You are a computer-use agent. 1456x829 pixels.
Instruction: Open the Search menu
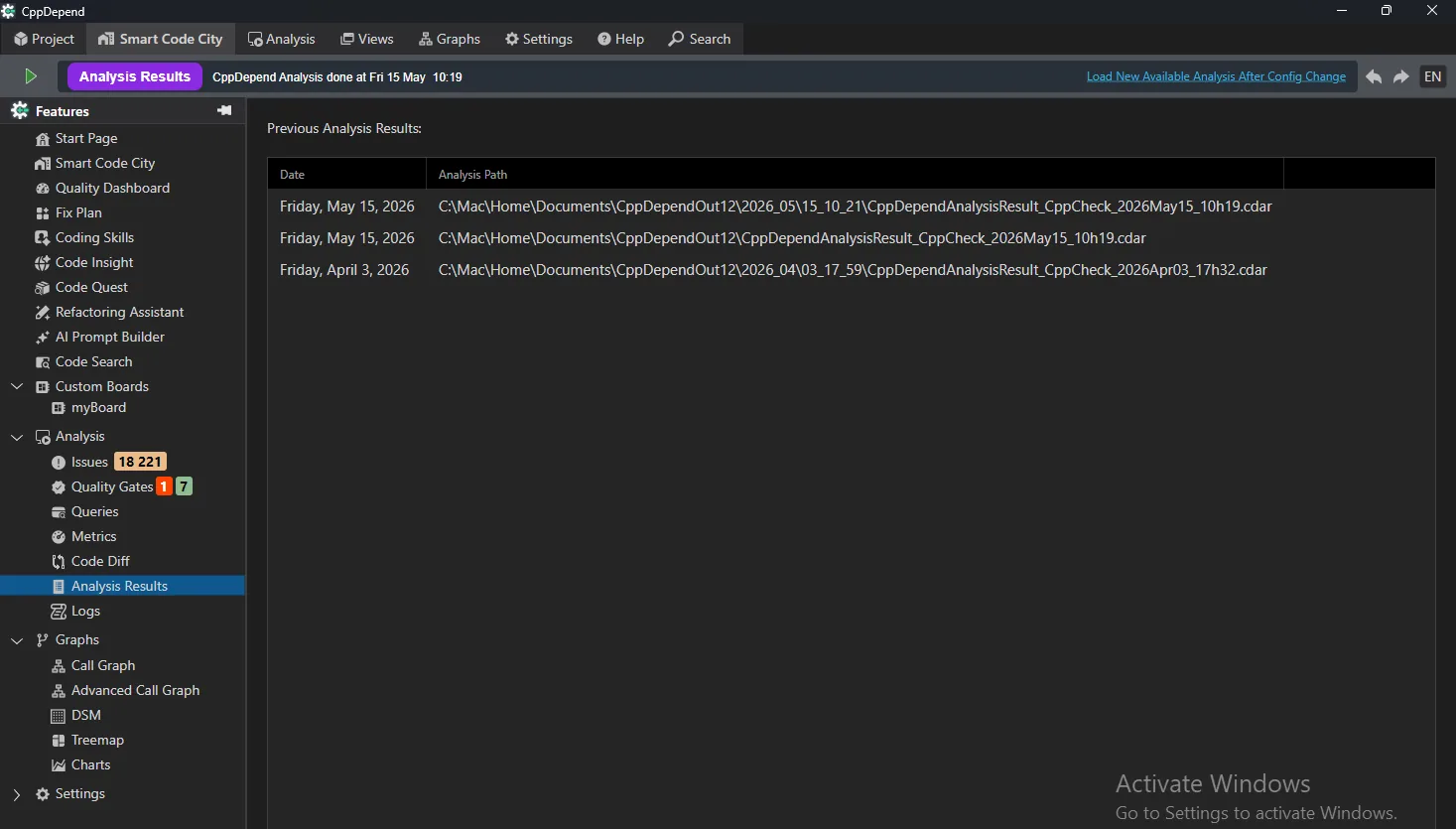coord(699,39)
